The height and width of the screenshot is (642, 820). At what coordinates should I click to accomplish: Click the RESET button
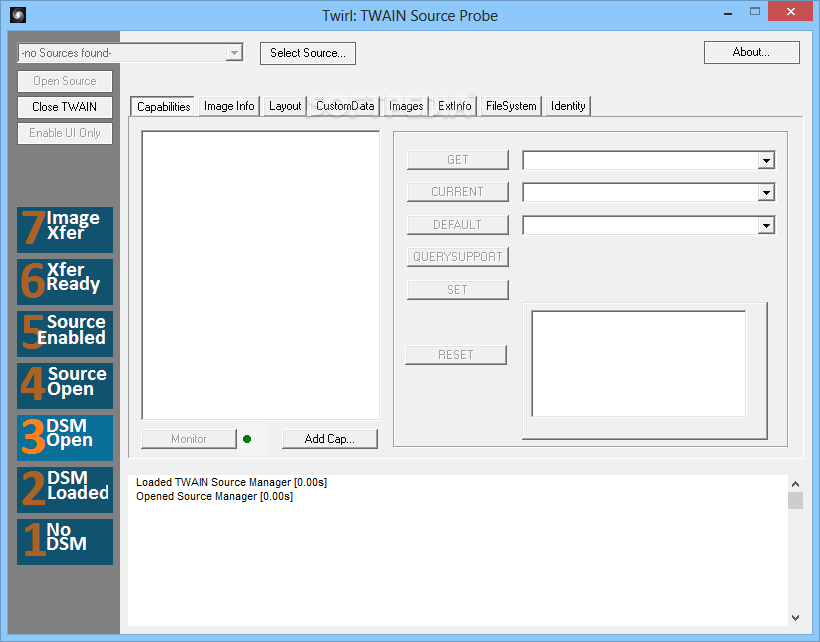point(456,355)
